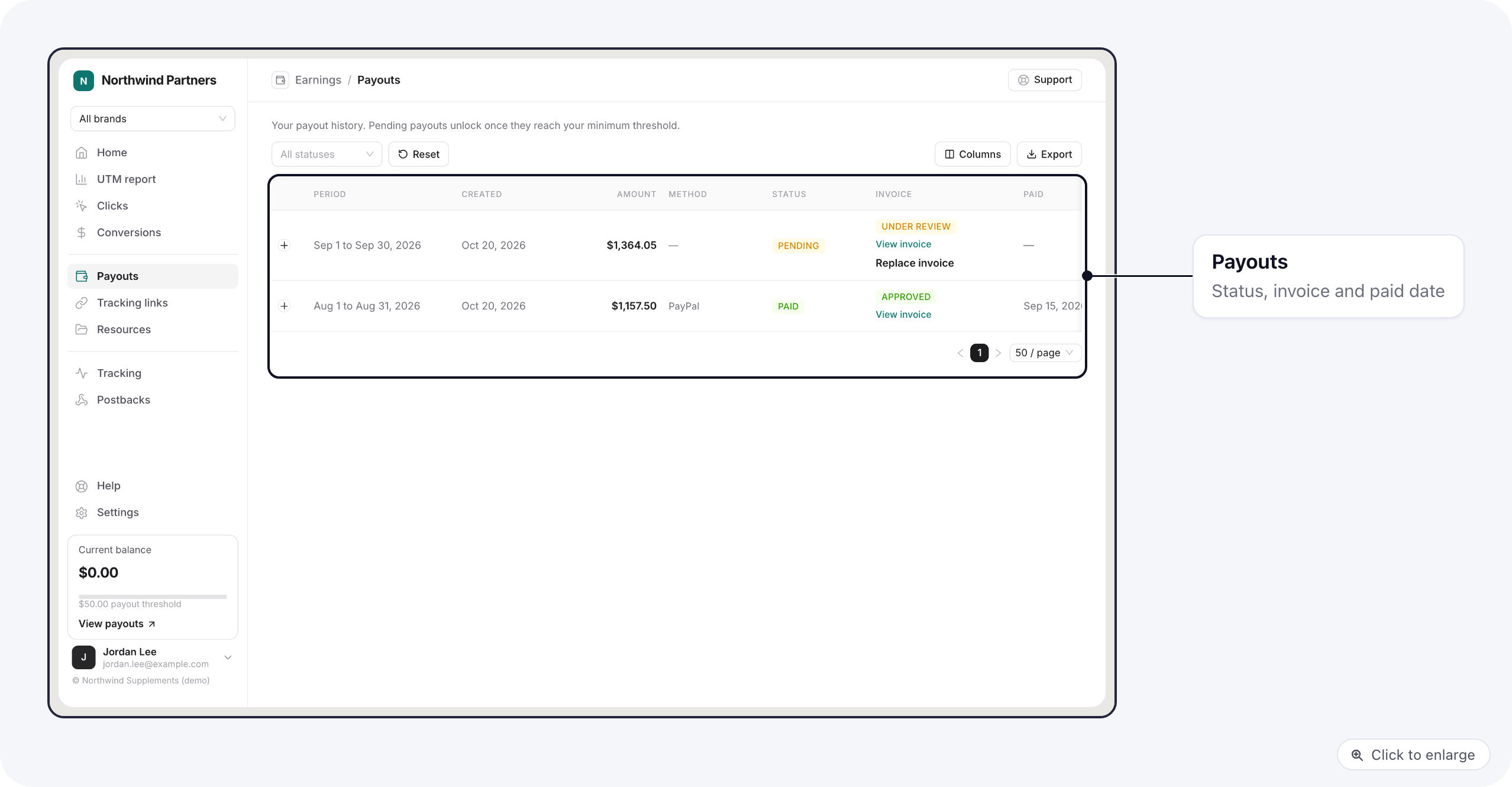Click the $1,157.50 amount cell
This screenshot has width=1512, height=787.
(x=634, y=306)
